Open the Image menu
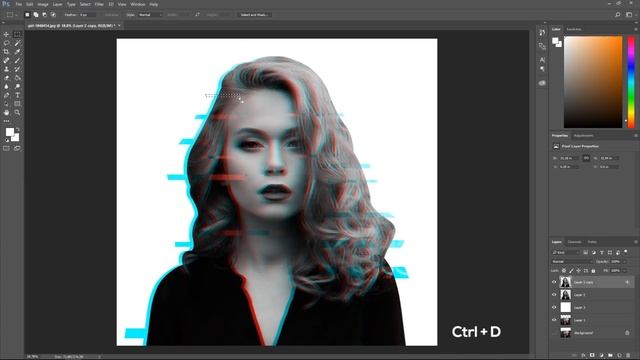The image size is (640, 360). click(43, 4)
